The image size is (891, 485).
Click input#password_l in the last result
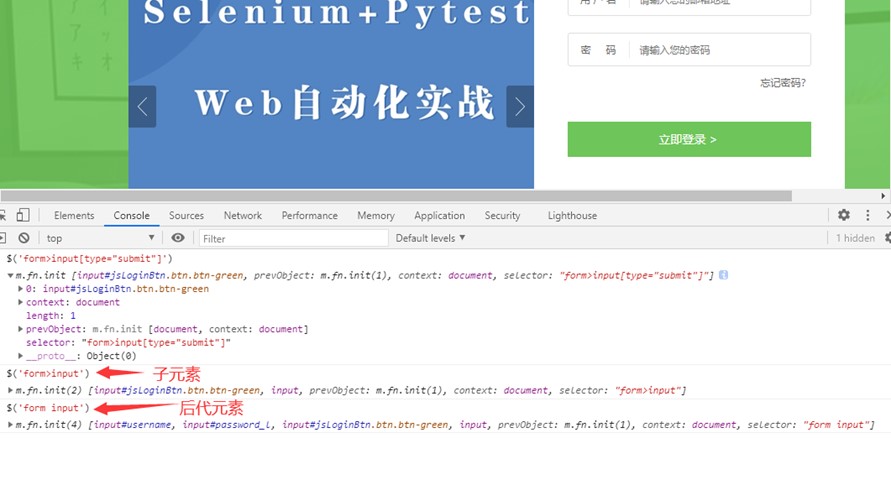click(x=227, y=425)
